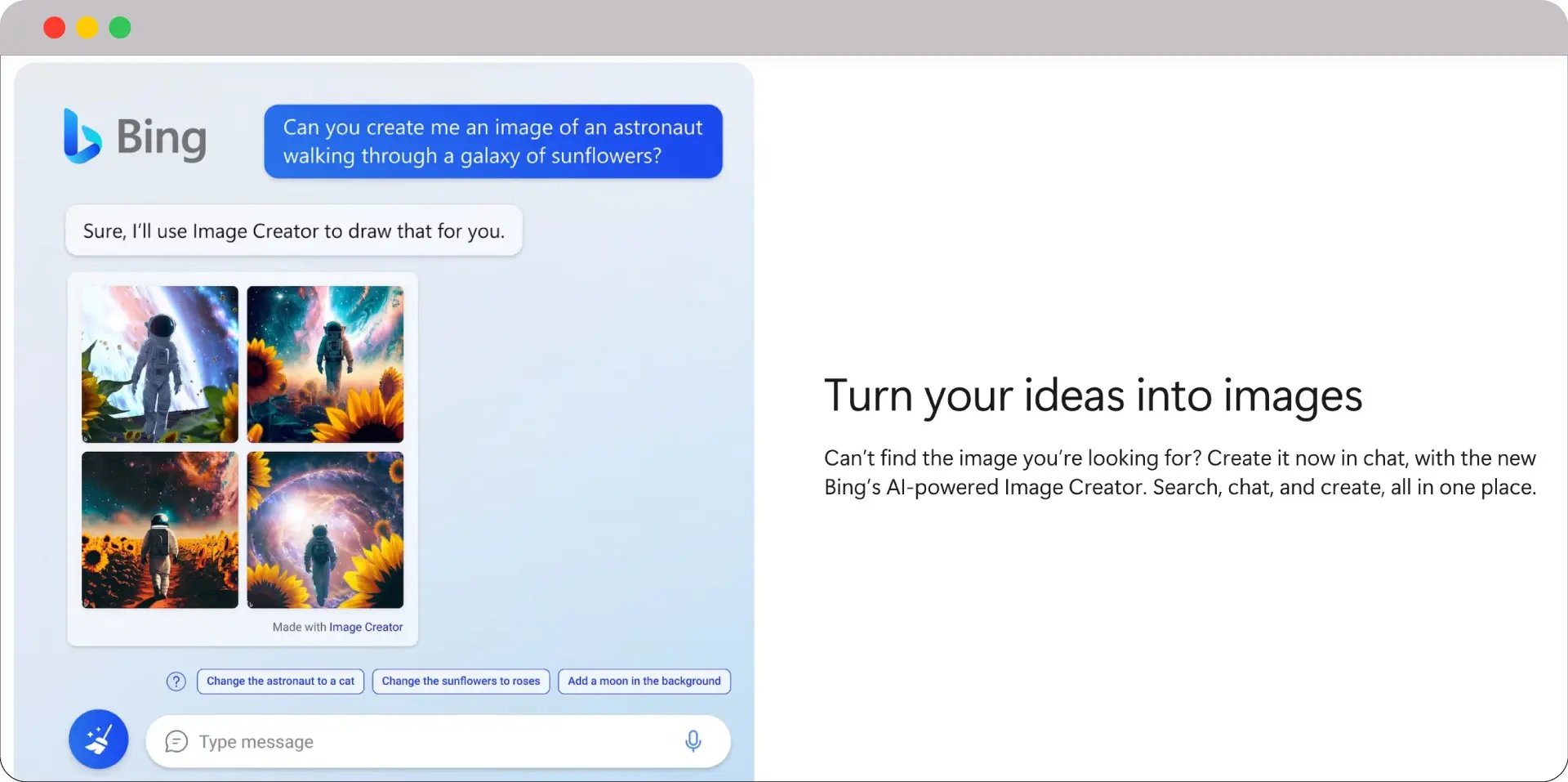Pick "Add a moon in the background" suggestion
Image resolution: width=1568 pixels, height=782 pixels.
pyautogui.click(x=644, y=681)
